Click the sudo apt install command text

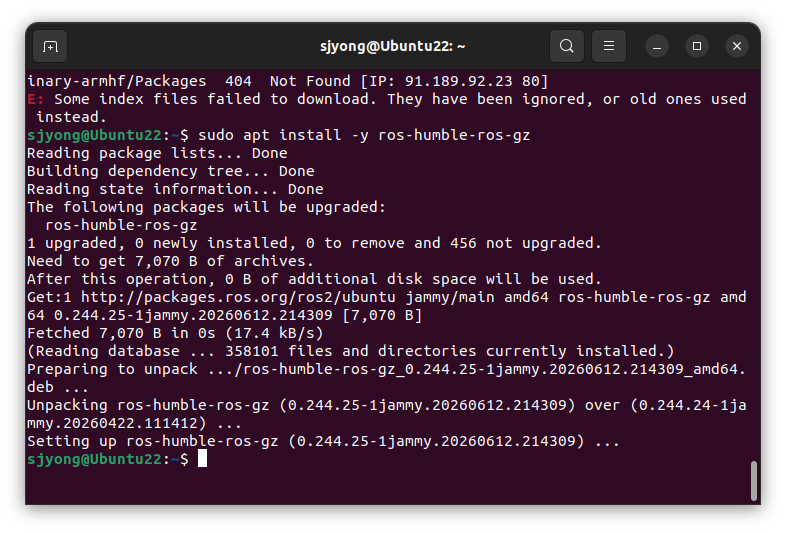pyautogui.click(x=364, y=135)
